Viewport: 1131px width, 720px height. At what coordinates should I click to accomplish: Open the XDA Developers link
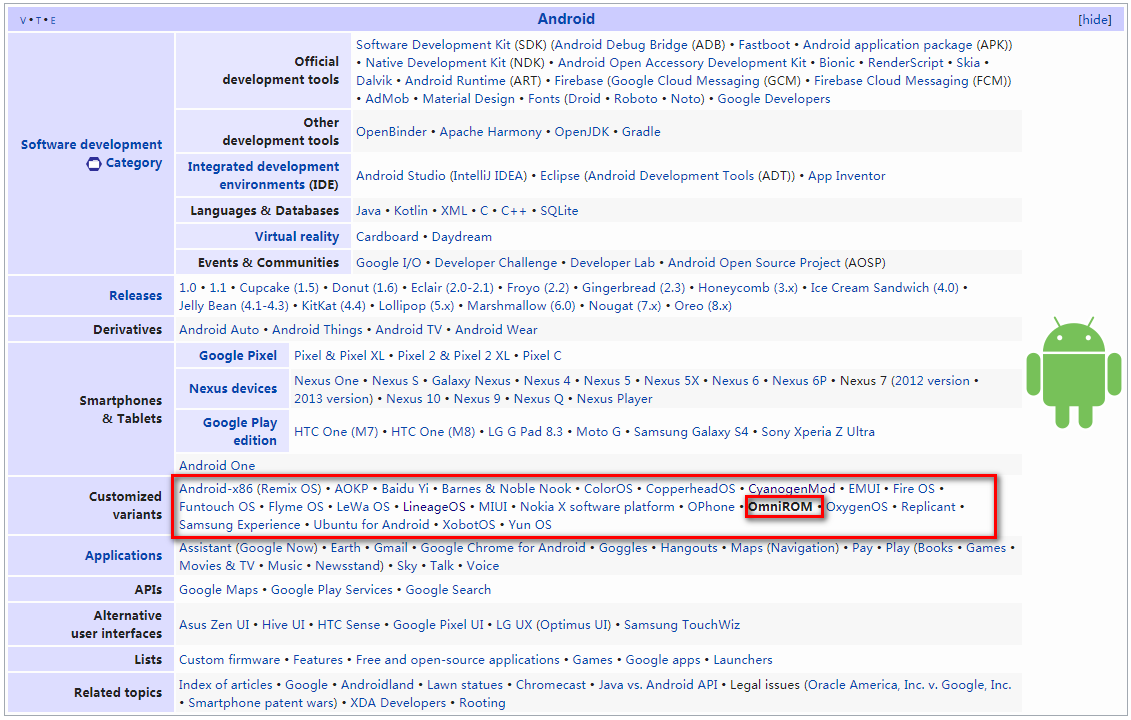tap(398, 703)
